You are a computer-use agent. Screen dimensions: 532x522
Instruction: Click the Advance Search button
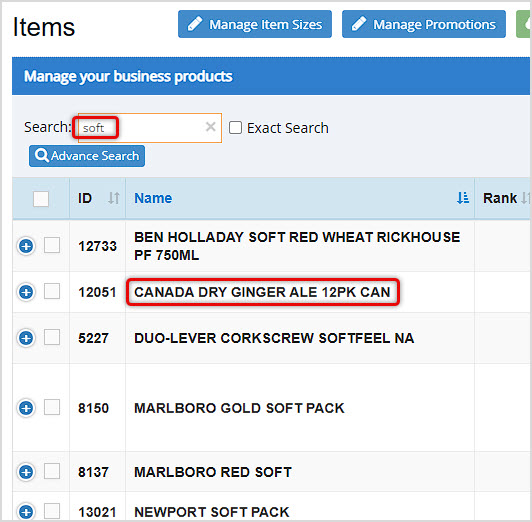tap(87, 156)
